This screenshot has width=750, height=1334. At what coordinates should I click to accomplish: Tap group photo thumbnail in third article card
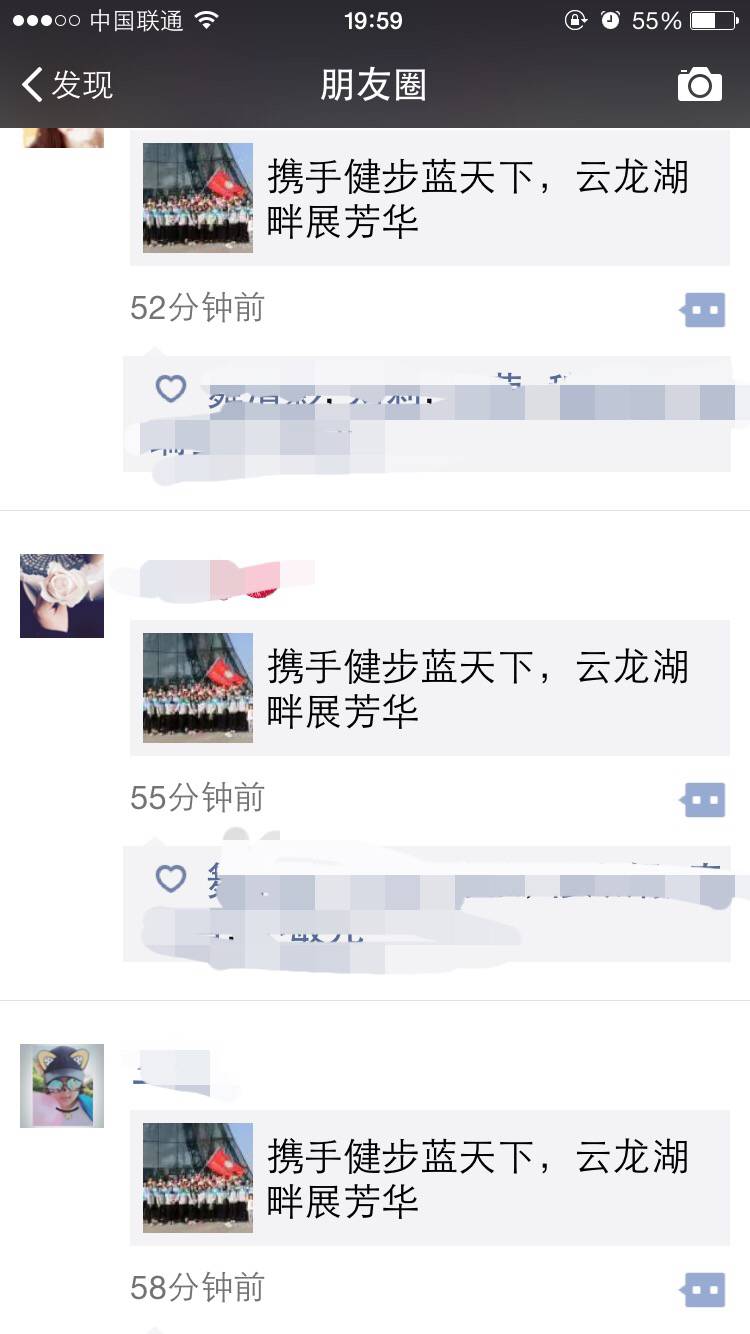pos(198,1178)
